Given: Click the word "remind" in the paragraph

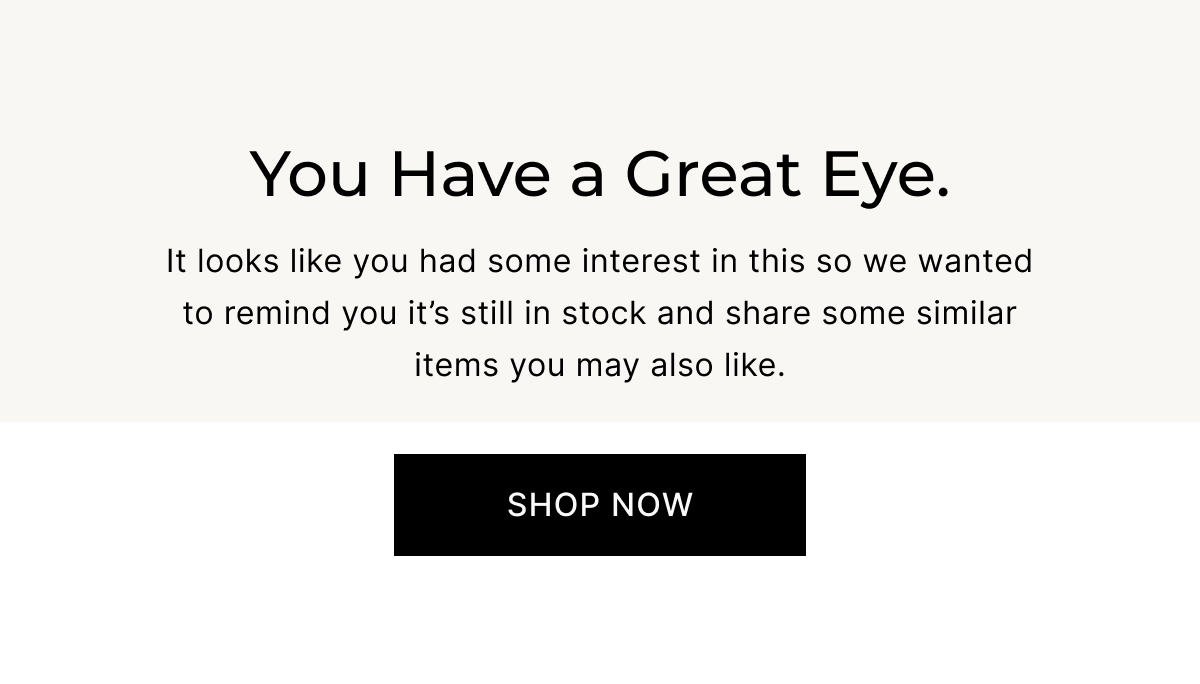Looking at the screenshot, I should [278, 313].
